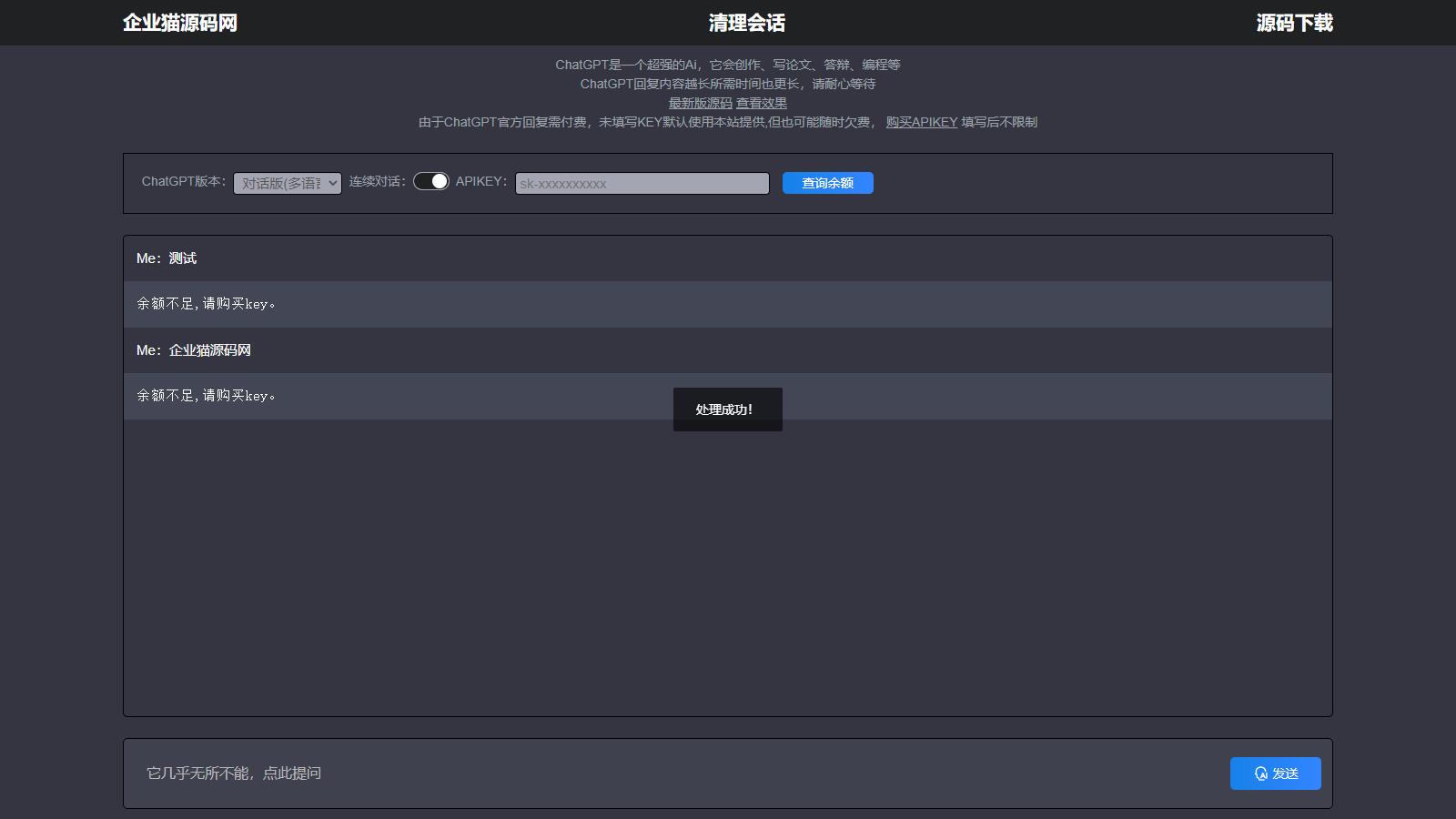The image size is (1456, 819).
Task: Follow the 查看效果 link
Action: point(761,103)
